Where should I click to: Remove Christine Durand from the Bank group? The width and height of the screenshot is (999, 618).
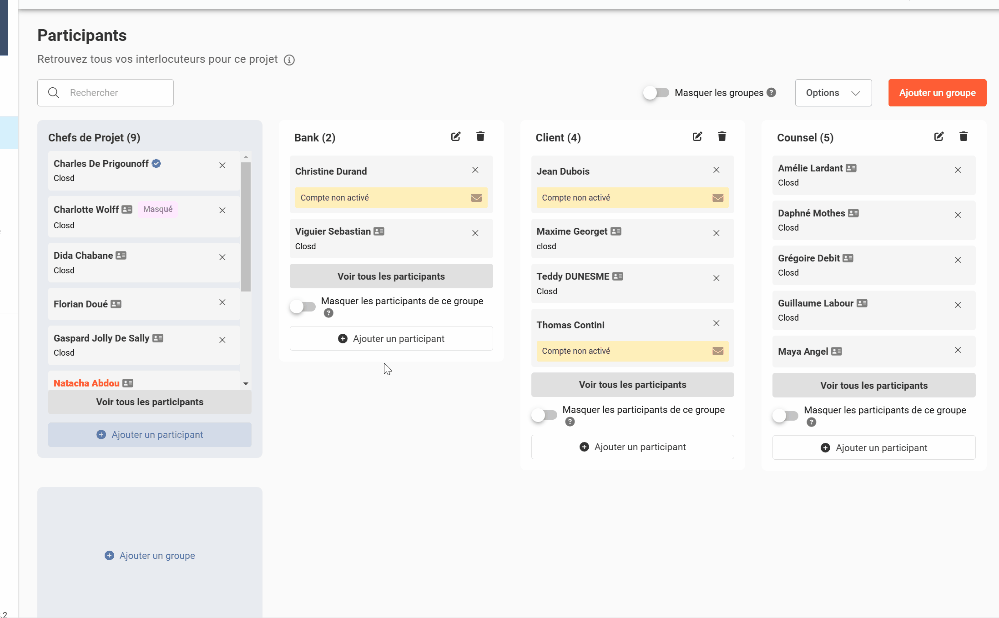(x=475, y=171)
